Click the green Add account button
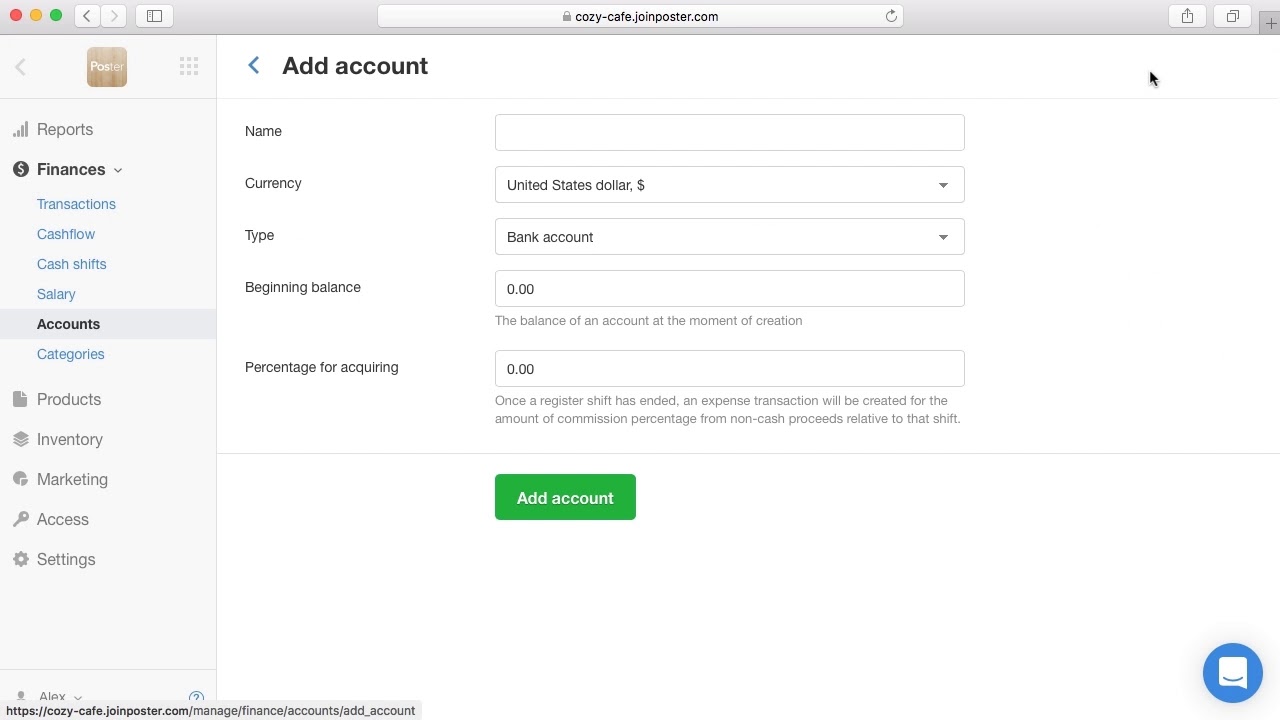The image size is (1280, 720). point(565,497)
